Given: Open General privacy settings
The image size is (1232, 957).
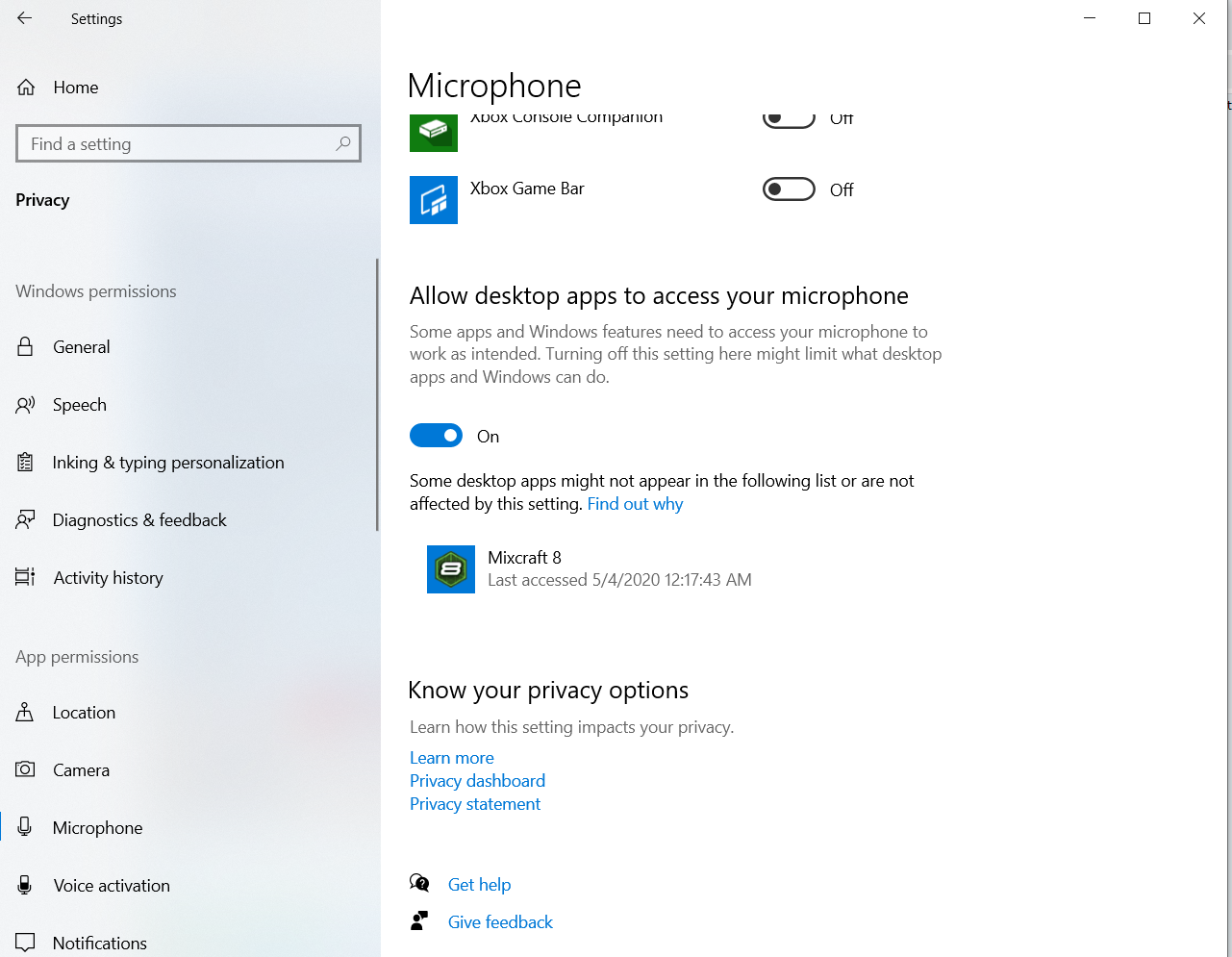Looking at the screenshot, I should [82, 347].
